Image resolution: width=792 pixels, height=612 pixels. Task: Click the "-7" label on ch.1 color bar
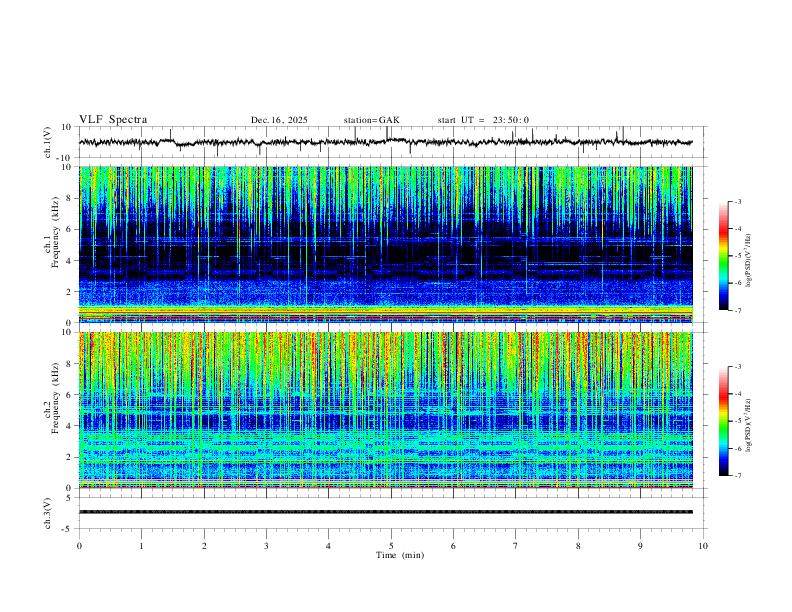coord(738,310)
